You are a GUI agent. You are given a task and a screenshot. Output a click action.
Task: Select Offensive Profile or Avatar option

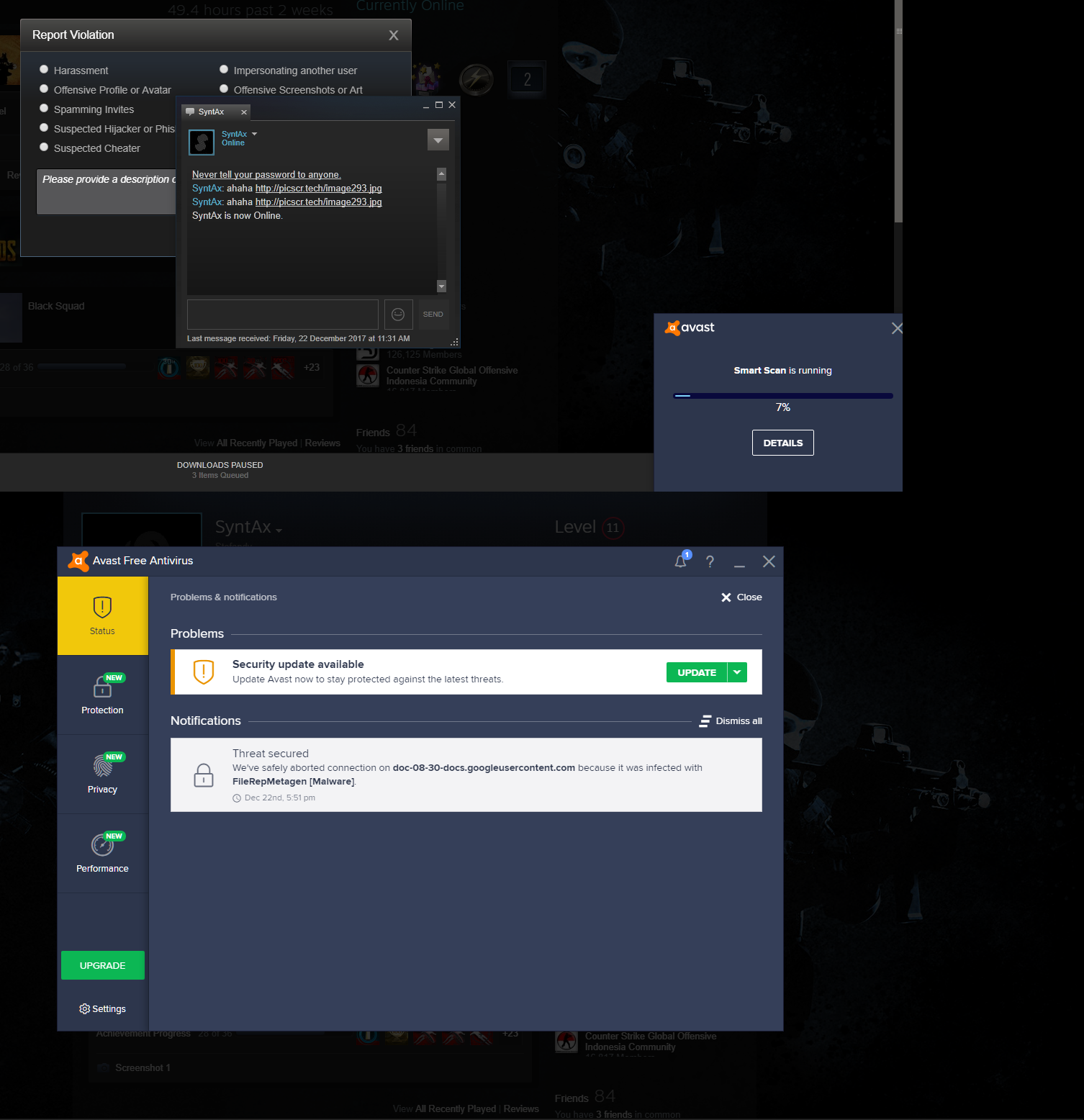point(44,89)
